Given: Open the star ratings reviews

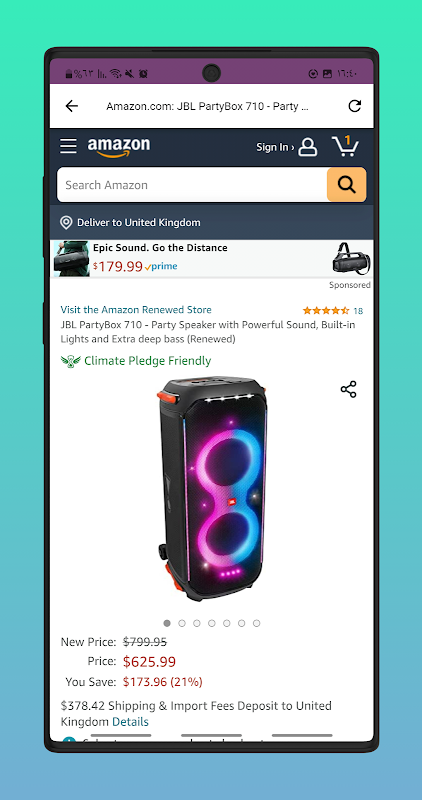Looking at the screenshot, I should pyautogui.click(x=333, y=311).
